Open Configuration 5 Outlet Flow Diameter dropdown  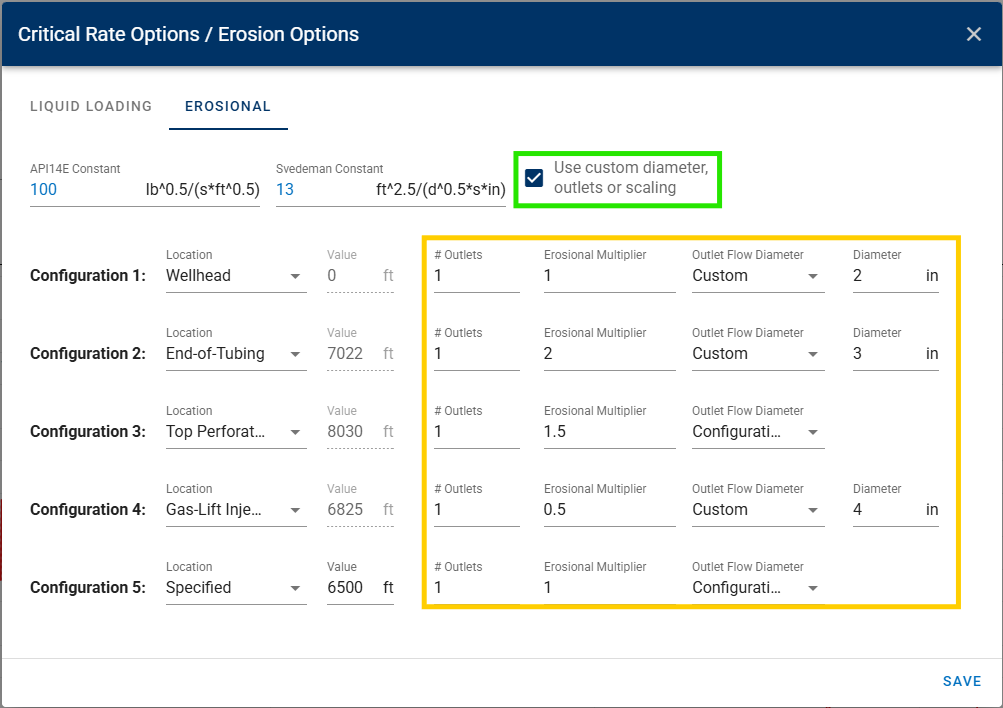tap(757, 588)
